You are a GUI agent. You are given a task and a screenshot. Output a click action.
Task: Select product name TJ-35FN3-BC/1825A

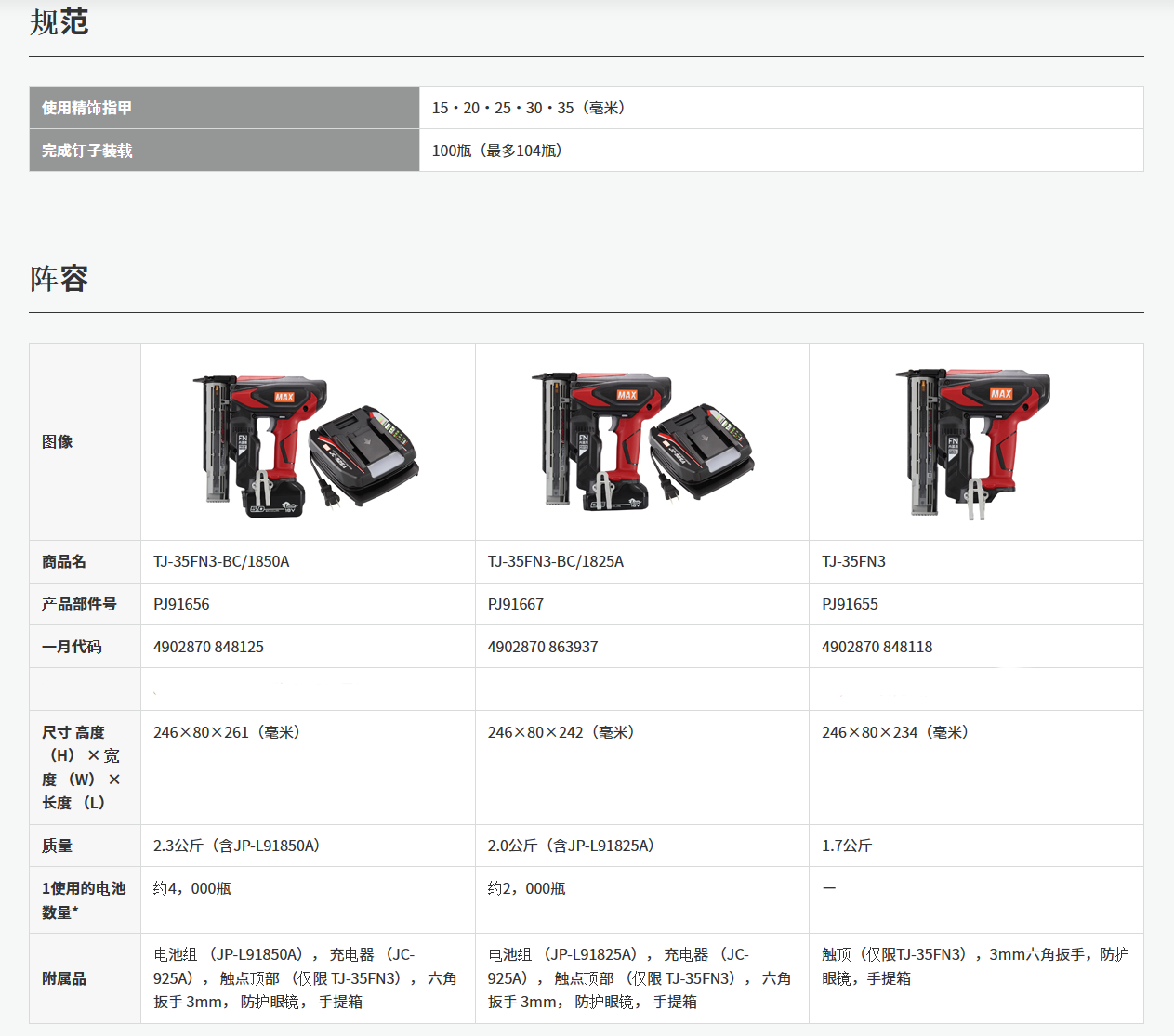tap(556, 561)
